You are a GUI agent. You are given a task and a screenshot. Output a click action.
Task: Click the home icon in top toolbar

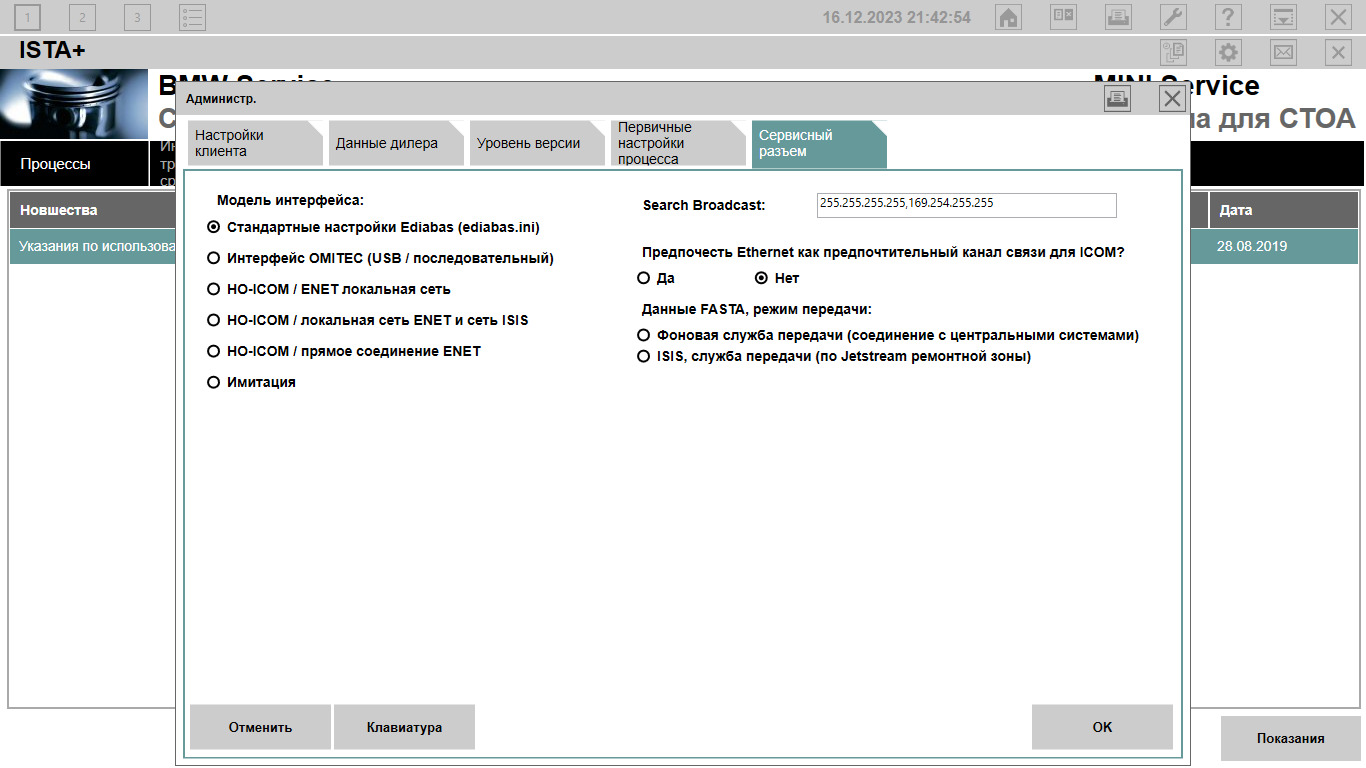[1009, 17]
